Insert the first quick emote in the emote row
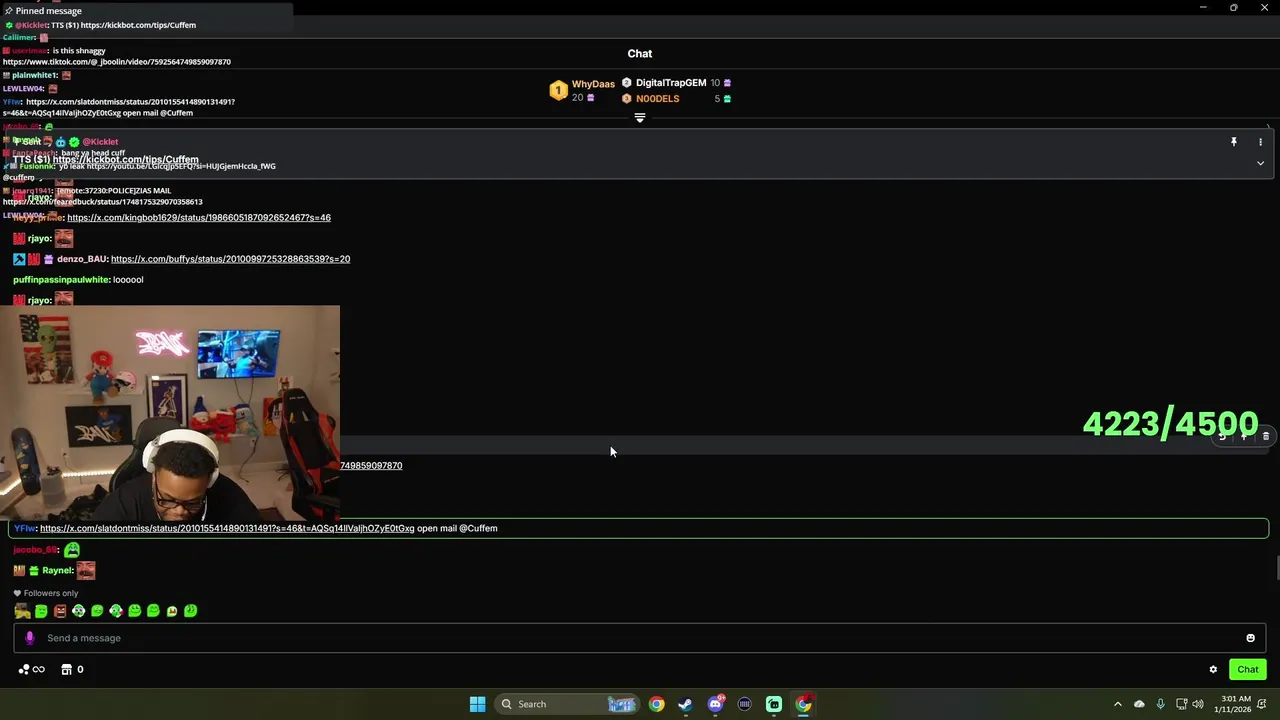Viewport: 1280px width, 720px height. click(x=22, y=611)
